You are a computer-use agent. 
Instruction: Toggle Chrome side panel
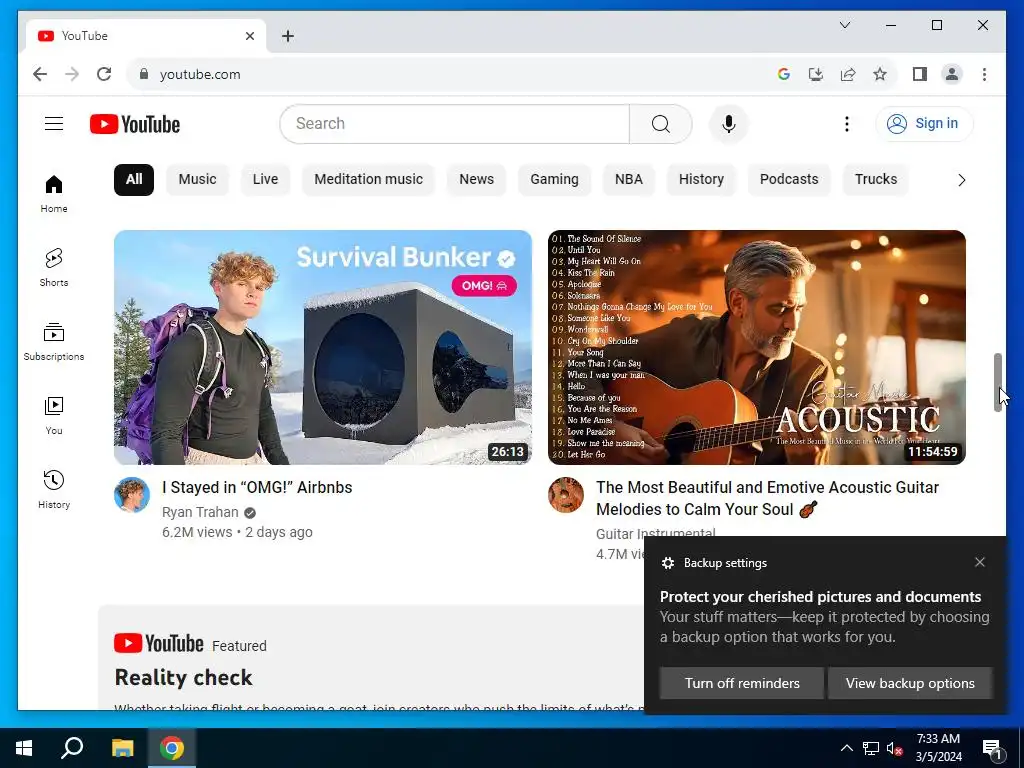[x=920, y=74]
